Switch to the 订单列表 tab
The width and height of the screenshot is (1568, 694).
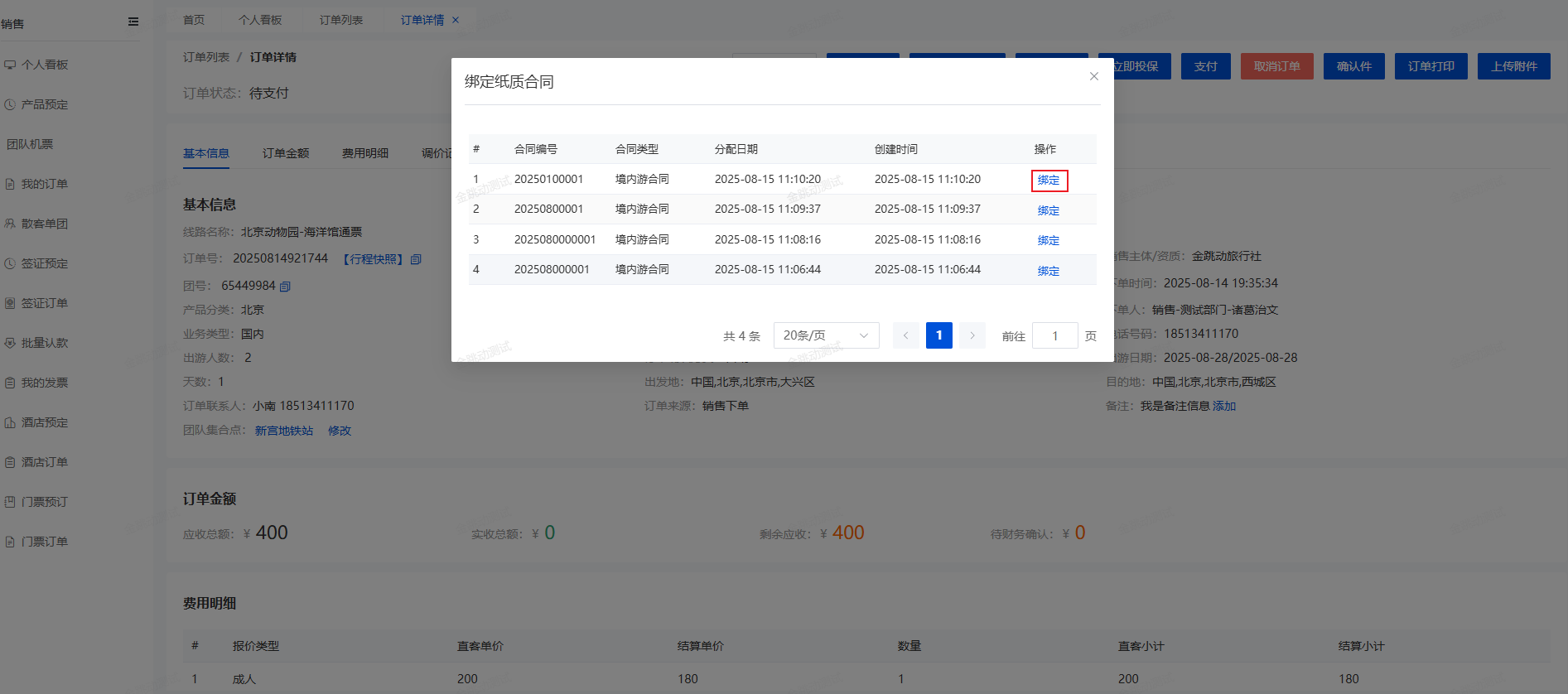coord(341,20)
